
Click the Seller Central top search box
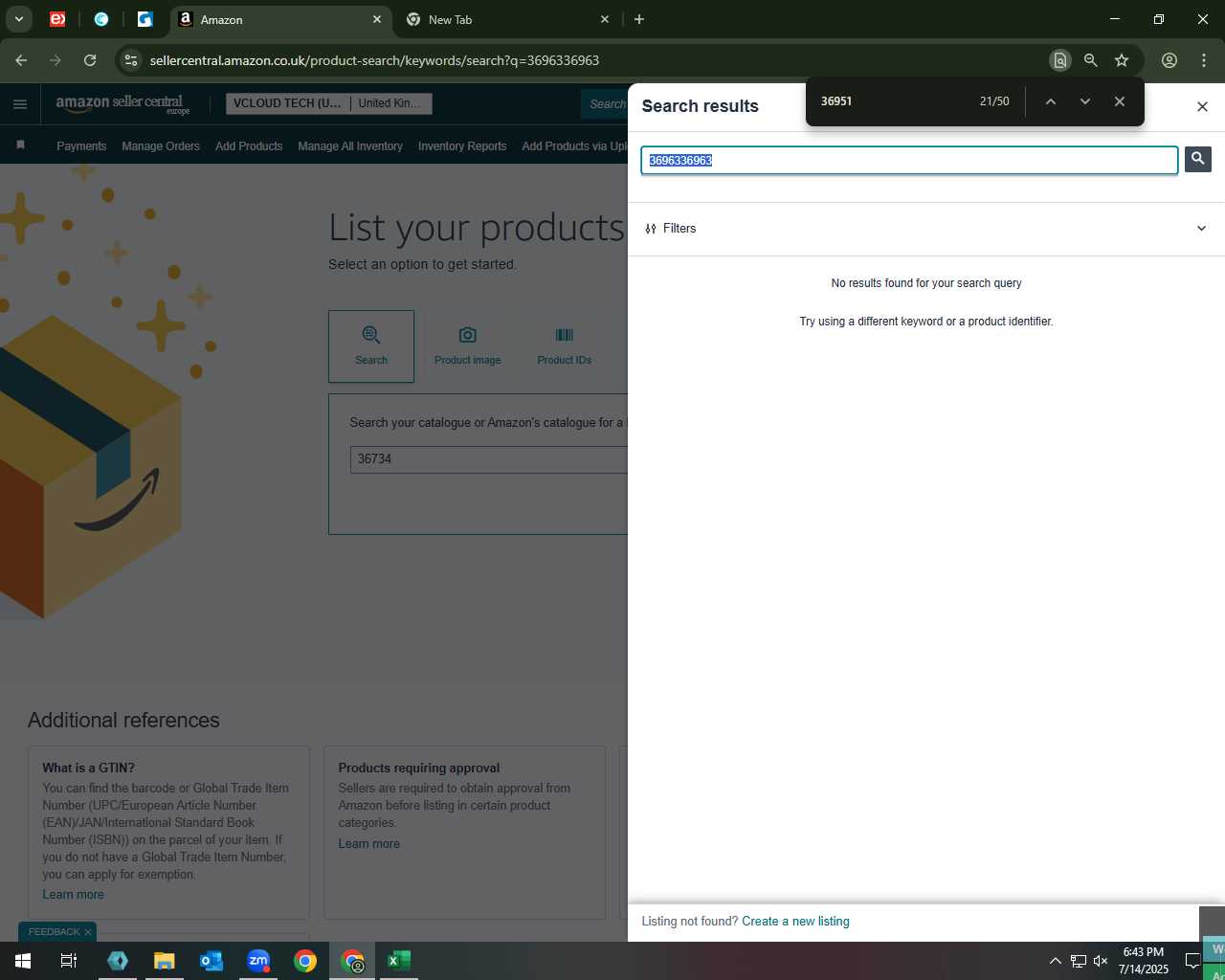coord(605,104)
